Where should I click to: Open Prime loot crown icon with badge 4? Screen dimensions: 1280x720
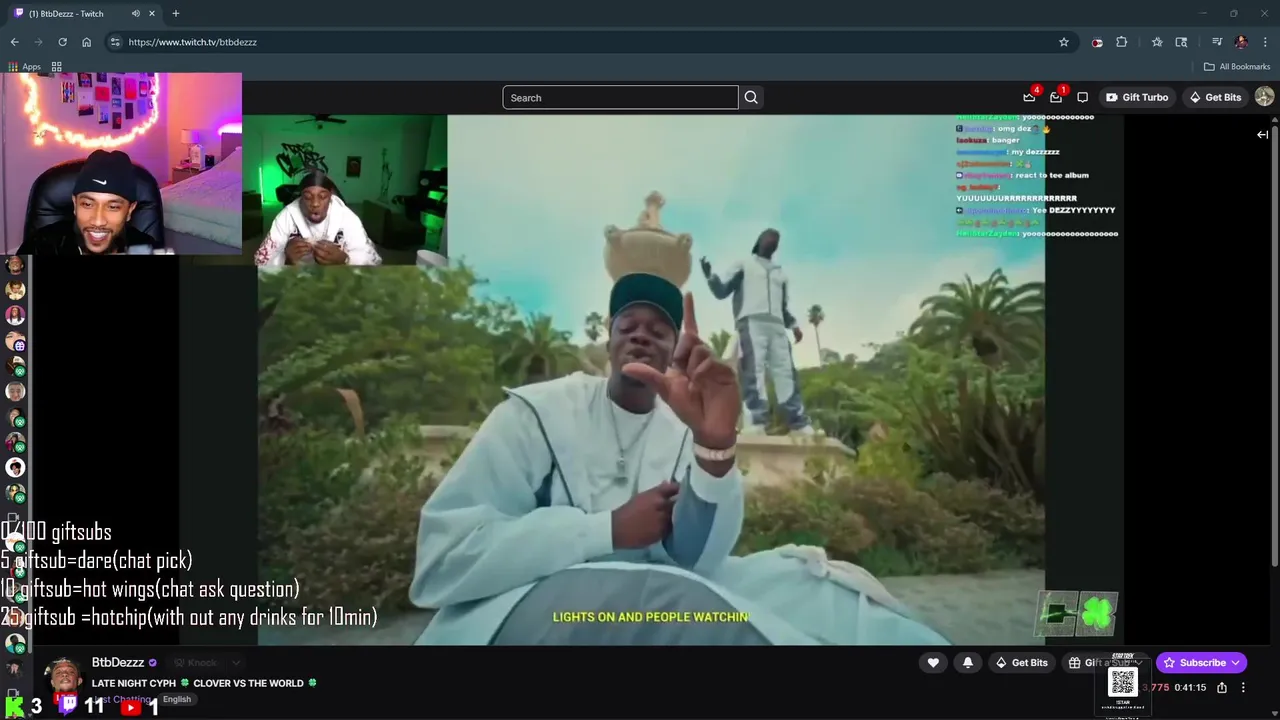pyautogui.click(x=1029, y=97)
